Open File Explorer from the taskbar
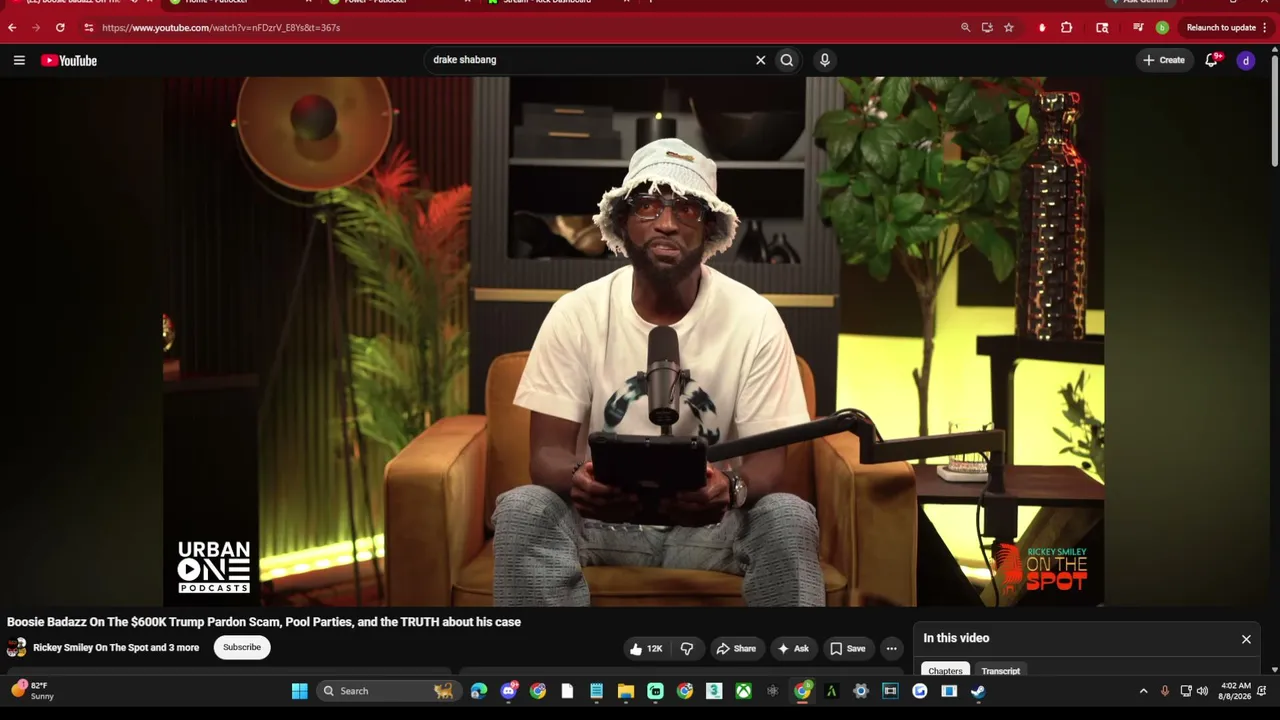Viewport: 1280px width, 720px height. coord(626,691)
